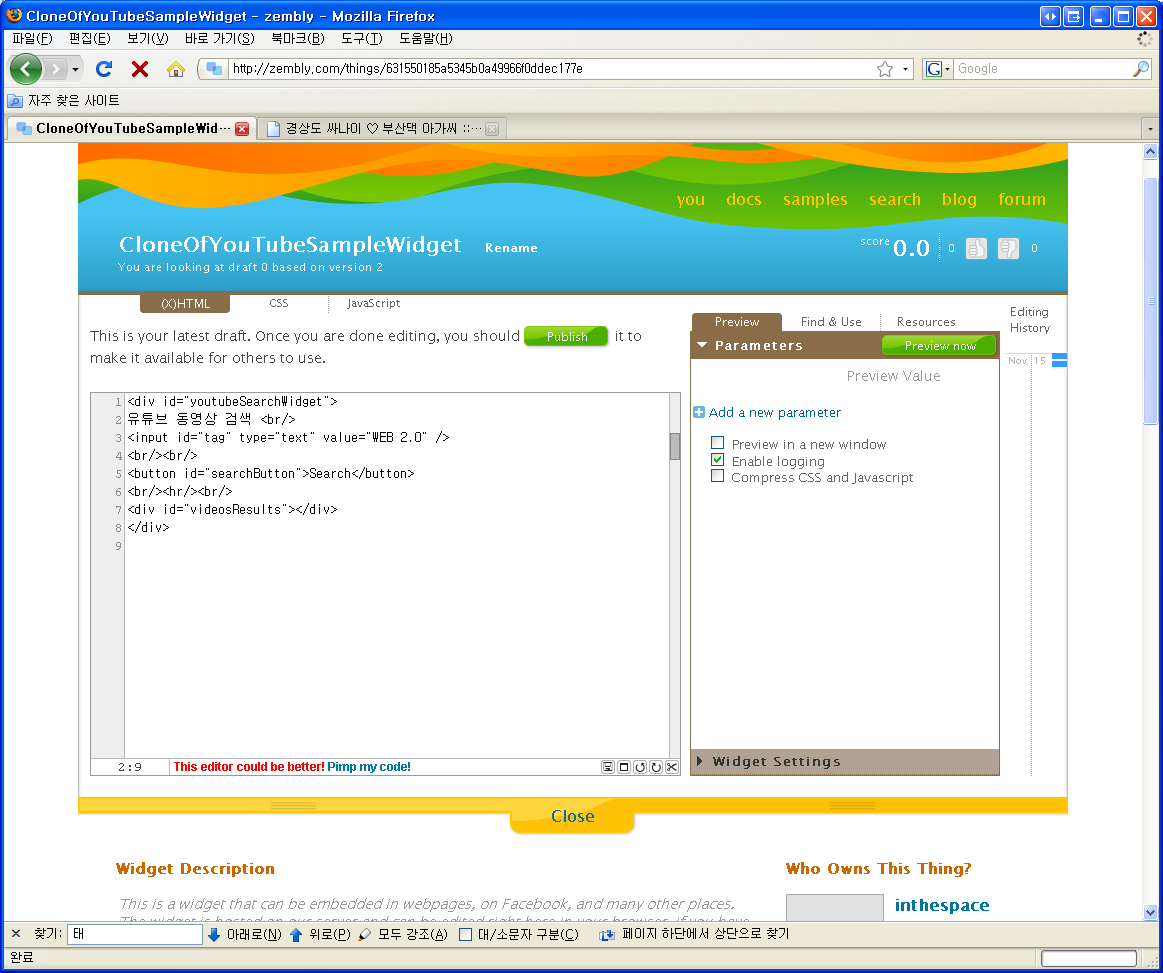Click the browser Forward arrow button
The image size is (1163, 973).
56,69
